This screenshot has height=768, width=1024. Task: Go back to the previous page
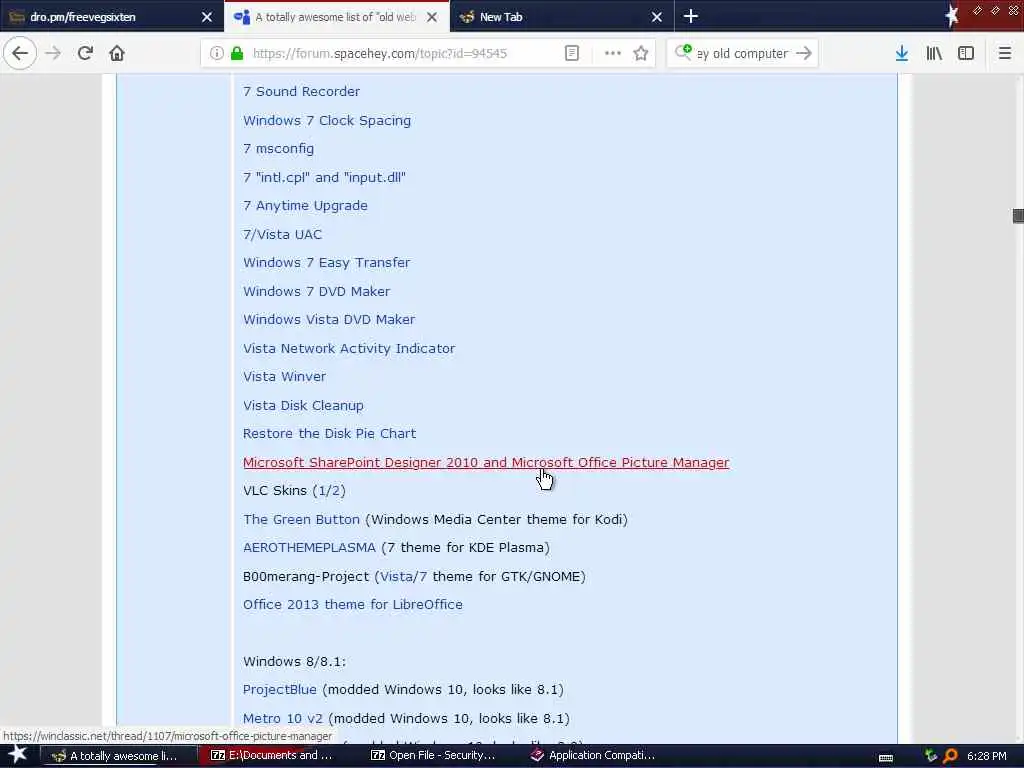[x=20, y=53]
